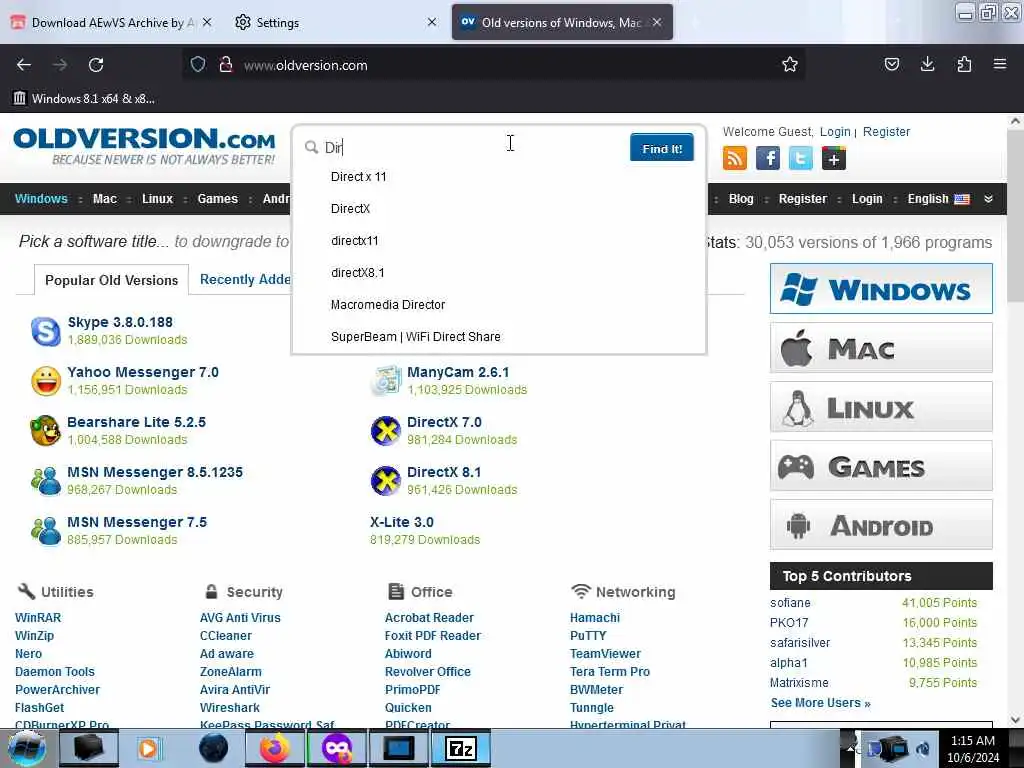
Task: Select the Popular Old Versions tab
Action: [111, 280]
